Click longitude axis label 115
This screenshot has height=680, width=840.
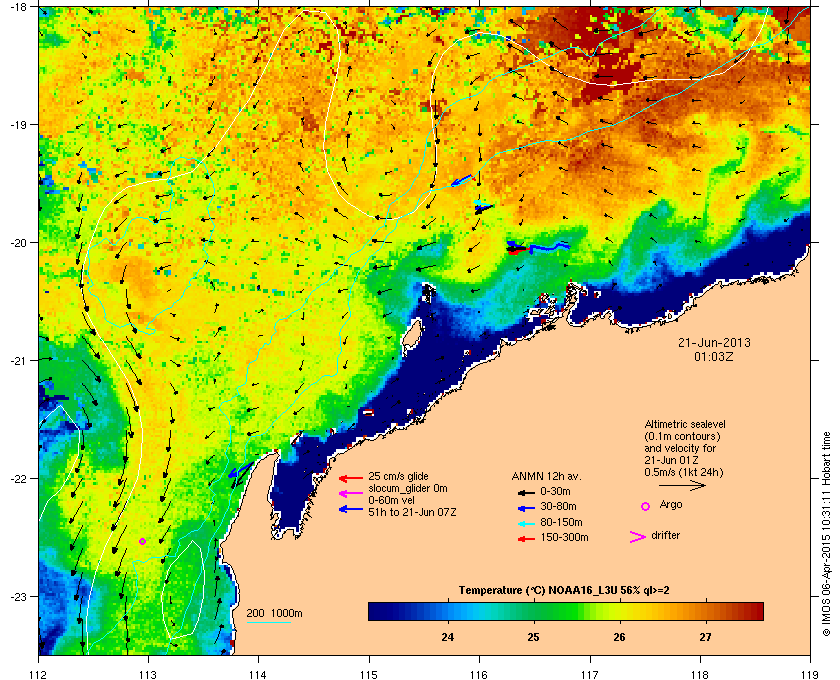pos(369,675)
